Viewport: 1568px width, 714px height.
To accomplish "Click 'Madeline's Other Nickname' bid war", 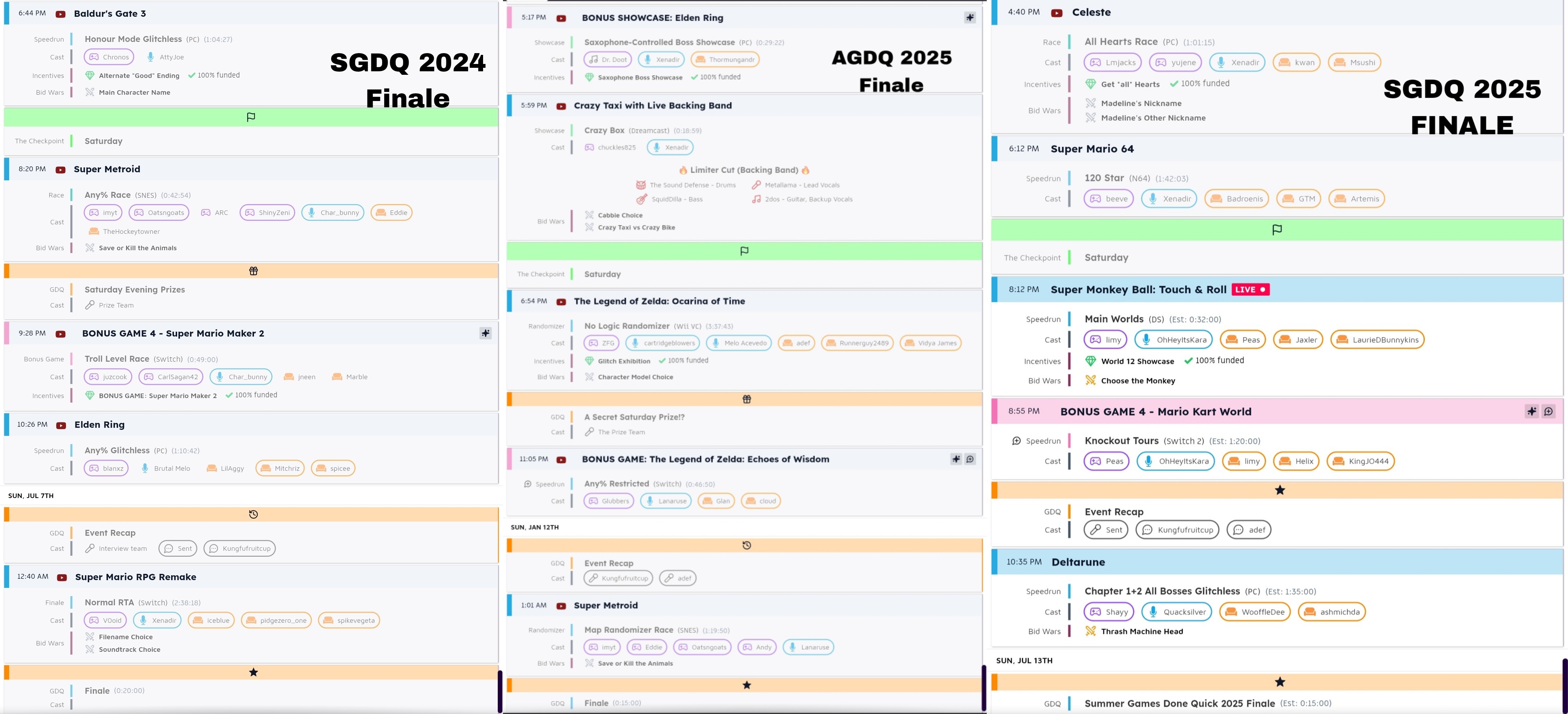I will (1153, 118).
